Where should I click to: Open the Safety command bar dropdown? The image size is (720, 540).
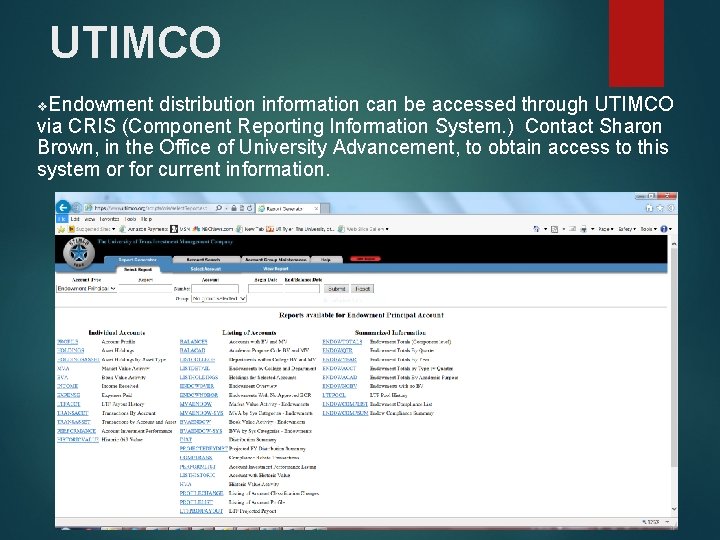(627, 229)
